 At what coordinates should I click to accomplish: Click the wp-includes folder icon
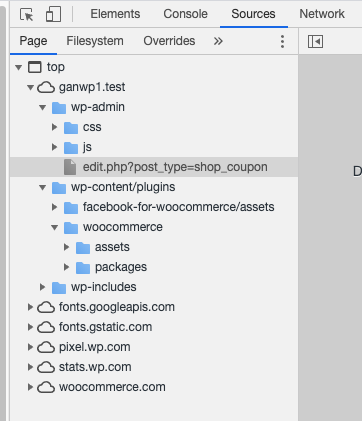click(x=59, y=288)
